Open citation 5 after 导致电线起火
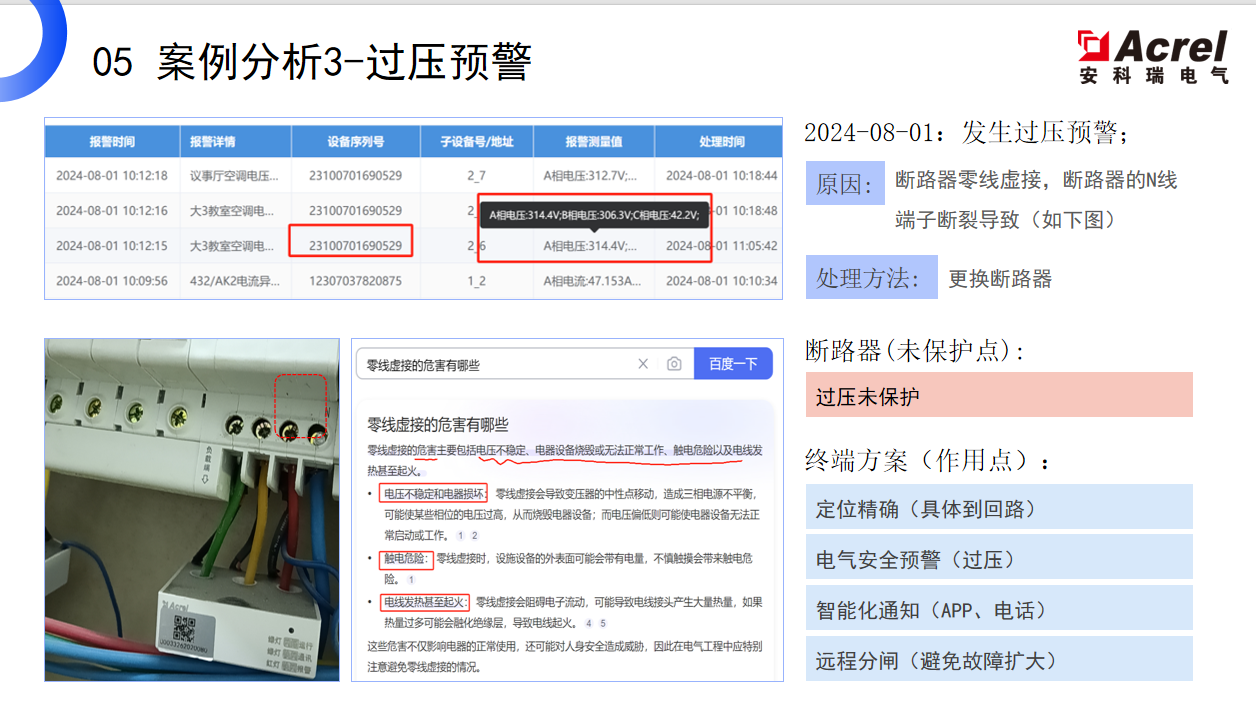 click(603, 623)
